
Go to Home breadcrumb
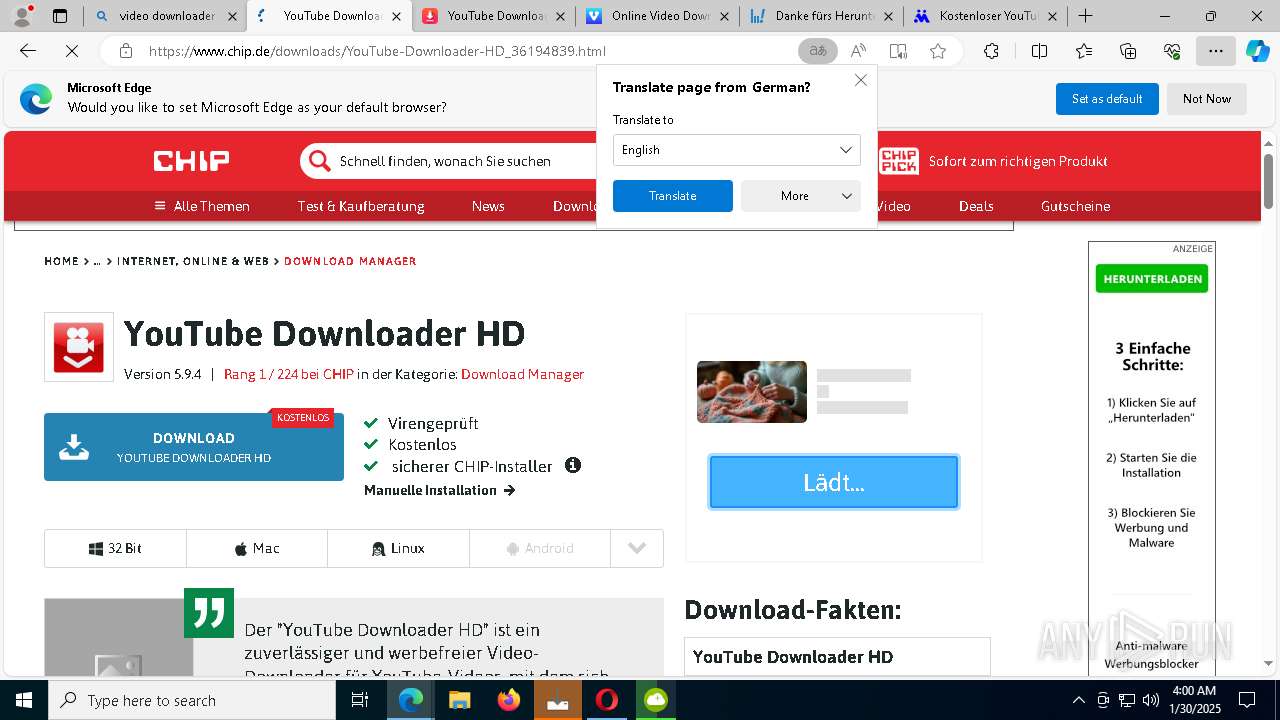tap(61, 261)
